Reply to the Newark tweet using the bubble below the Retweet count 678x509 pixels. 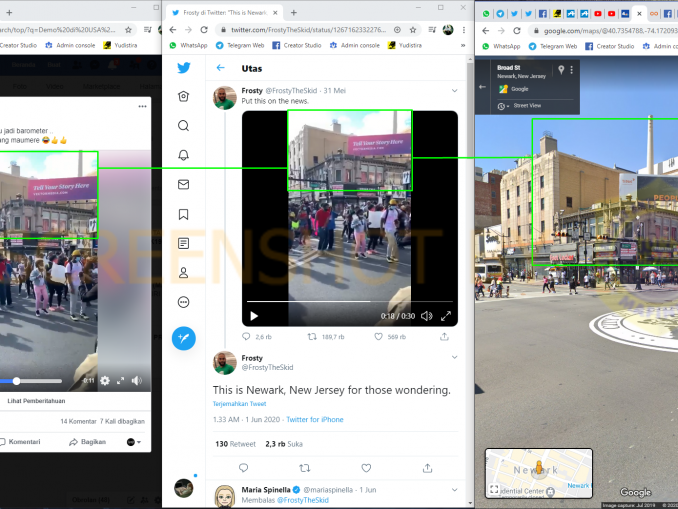click(243, 468)
